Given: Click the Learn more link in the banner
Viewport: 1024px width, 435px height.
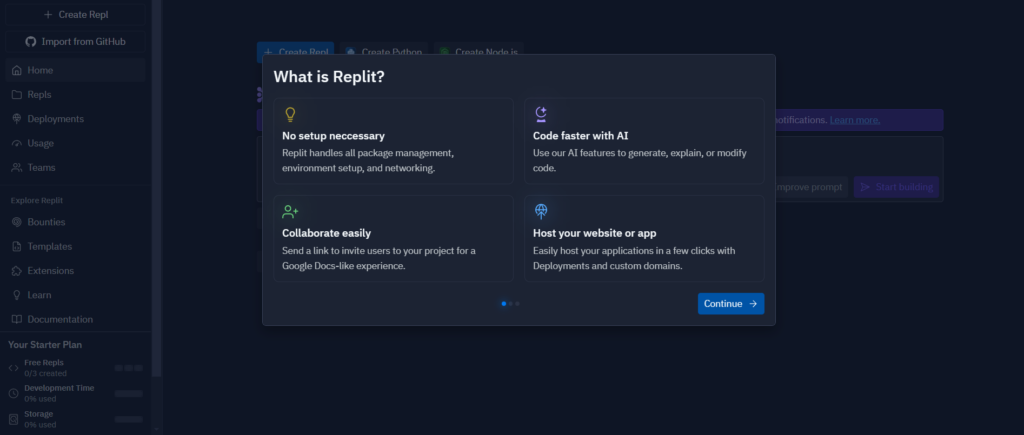Looking at the screenshot, I should 854,120.
